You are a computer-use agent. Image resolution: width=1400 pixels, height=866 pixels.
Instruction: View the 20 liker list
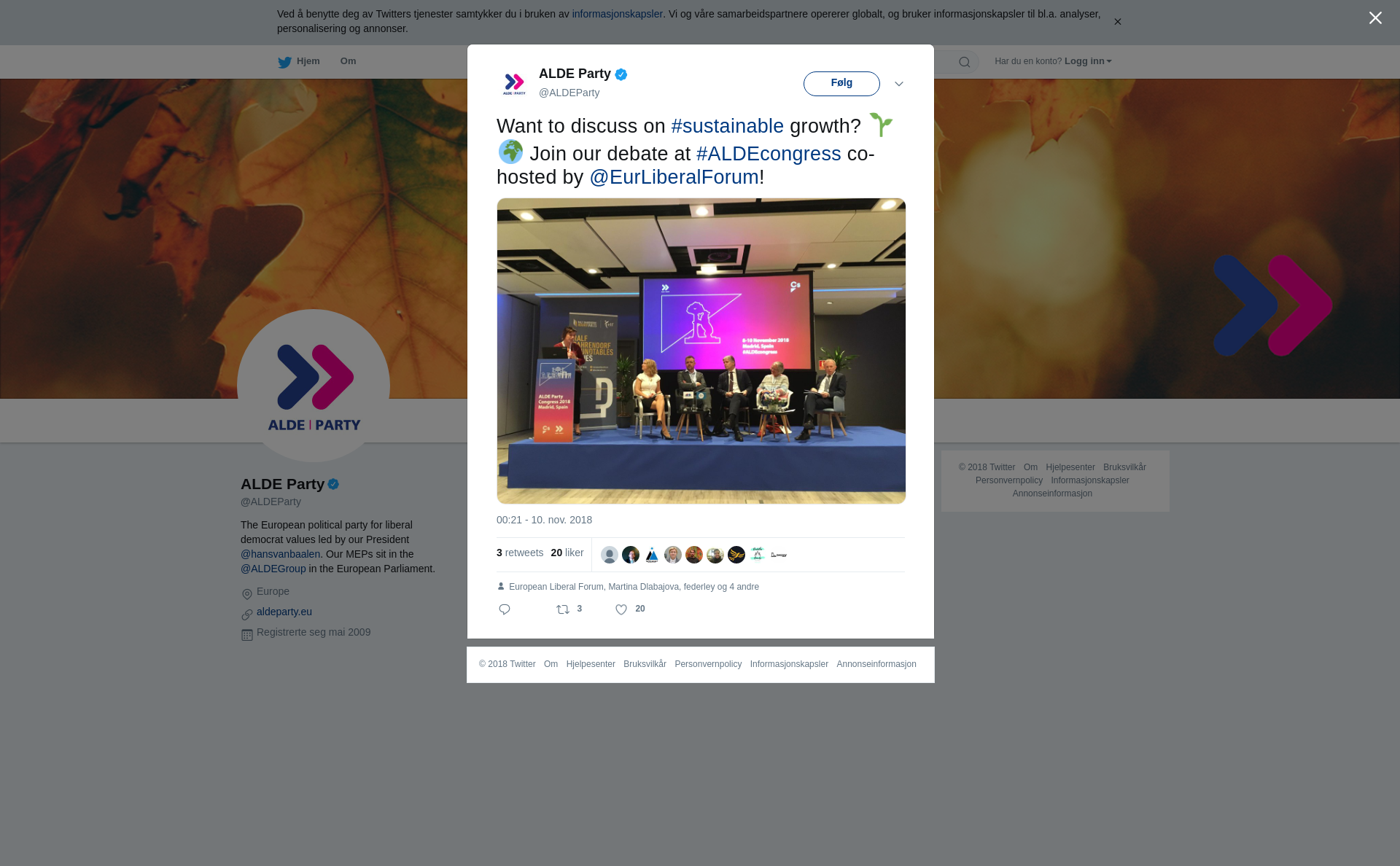pos(567,553)
